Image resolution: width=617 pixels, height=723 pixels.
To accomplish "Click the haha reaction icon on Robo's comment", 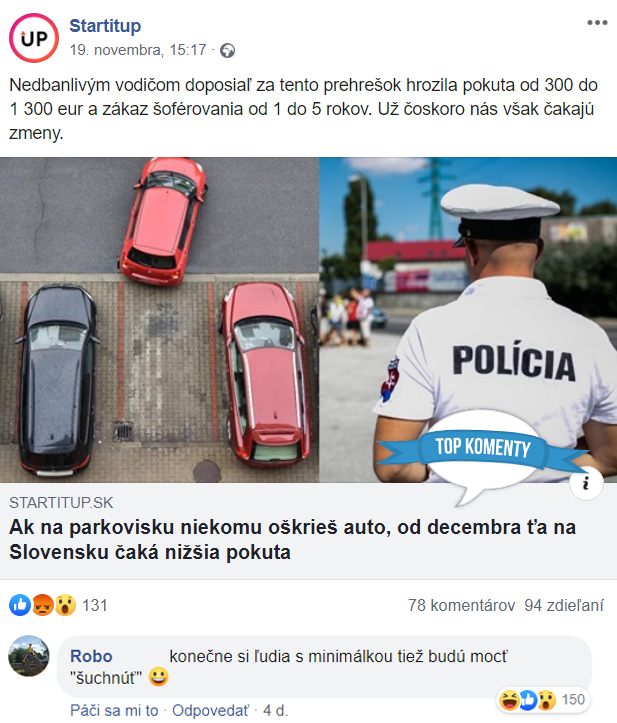I will [x=510, y=700].
